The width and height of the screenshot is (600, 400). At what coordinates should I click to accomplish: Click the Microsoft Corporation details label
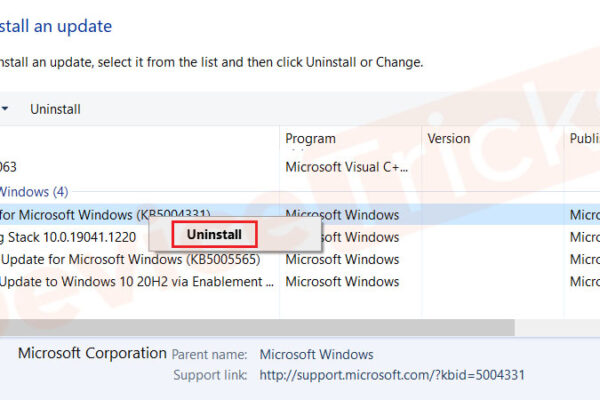(92, 353)
